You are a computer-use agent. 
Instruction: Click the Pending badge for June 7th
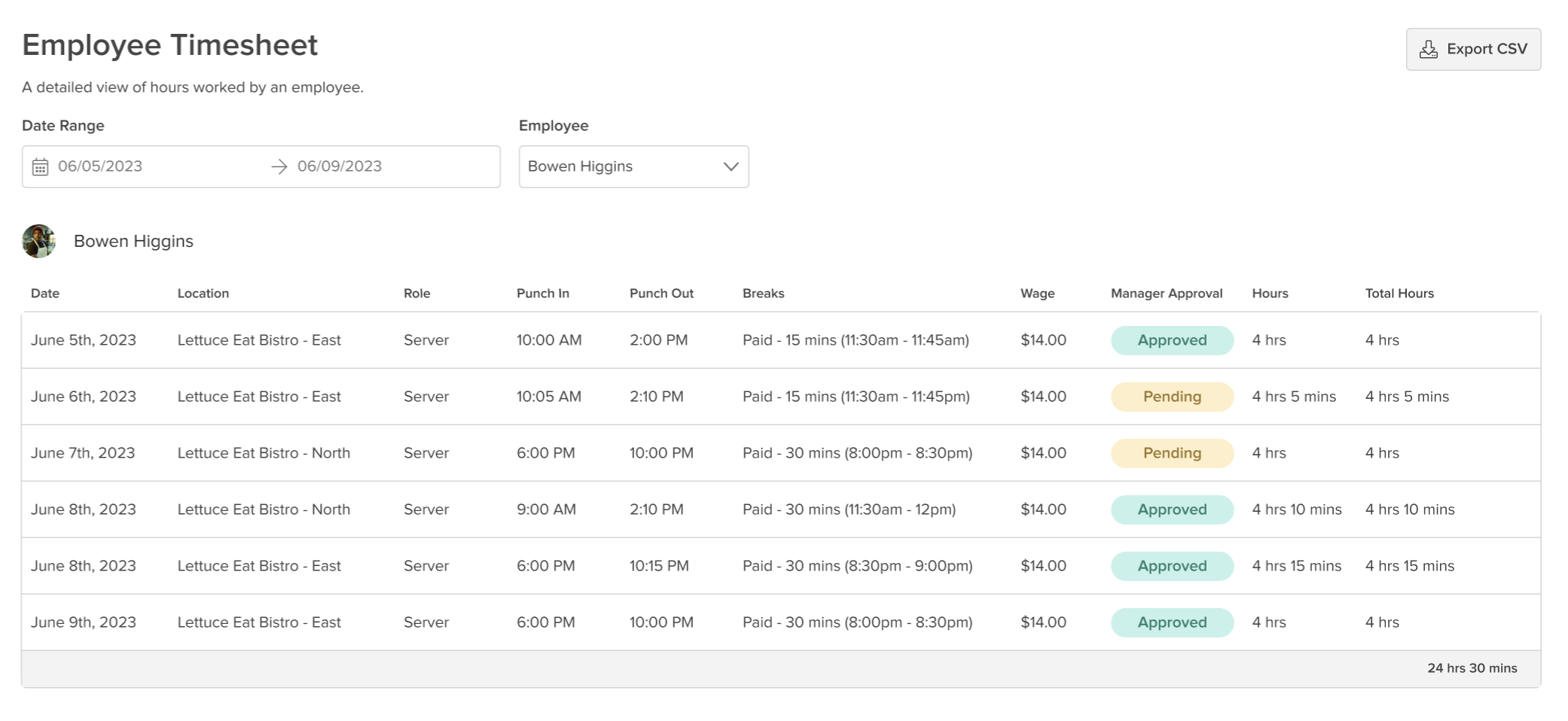coord(1171,453)
